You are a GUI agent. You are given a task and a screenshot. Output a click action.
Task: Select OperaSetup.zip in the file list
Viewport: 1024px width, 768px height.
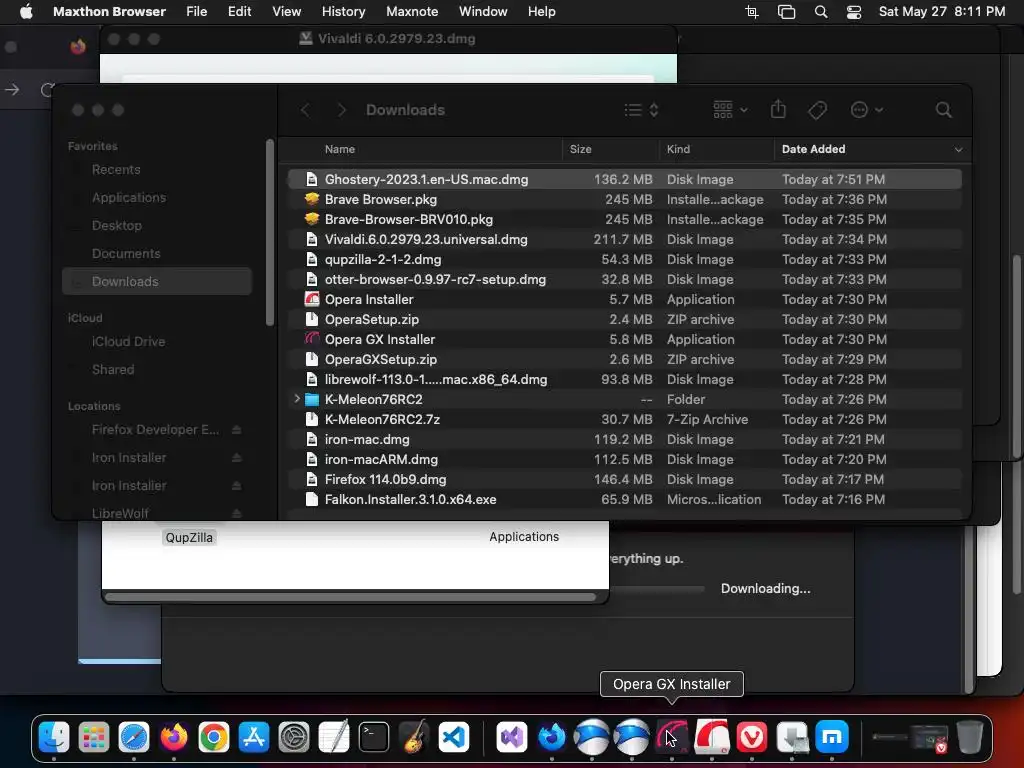(625, 319)
